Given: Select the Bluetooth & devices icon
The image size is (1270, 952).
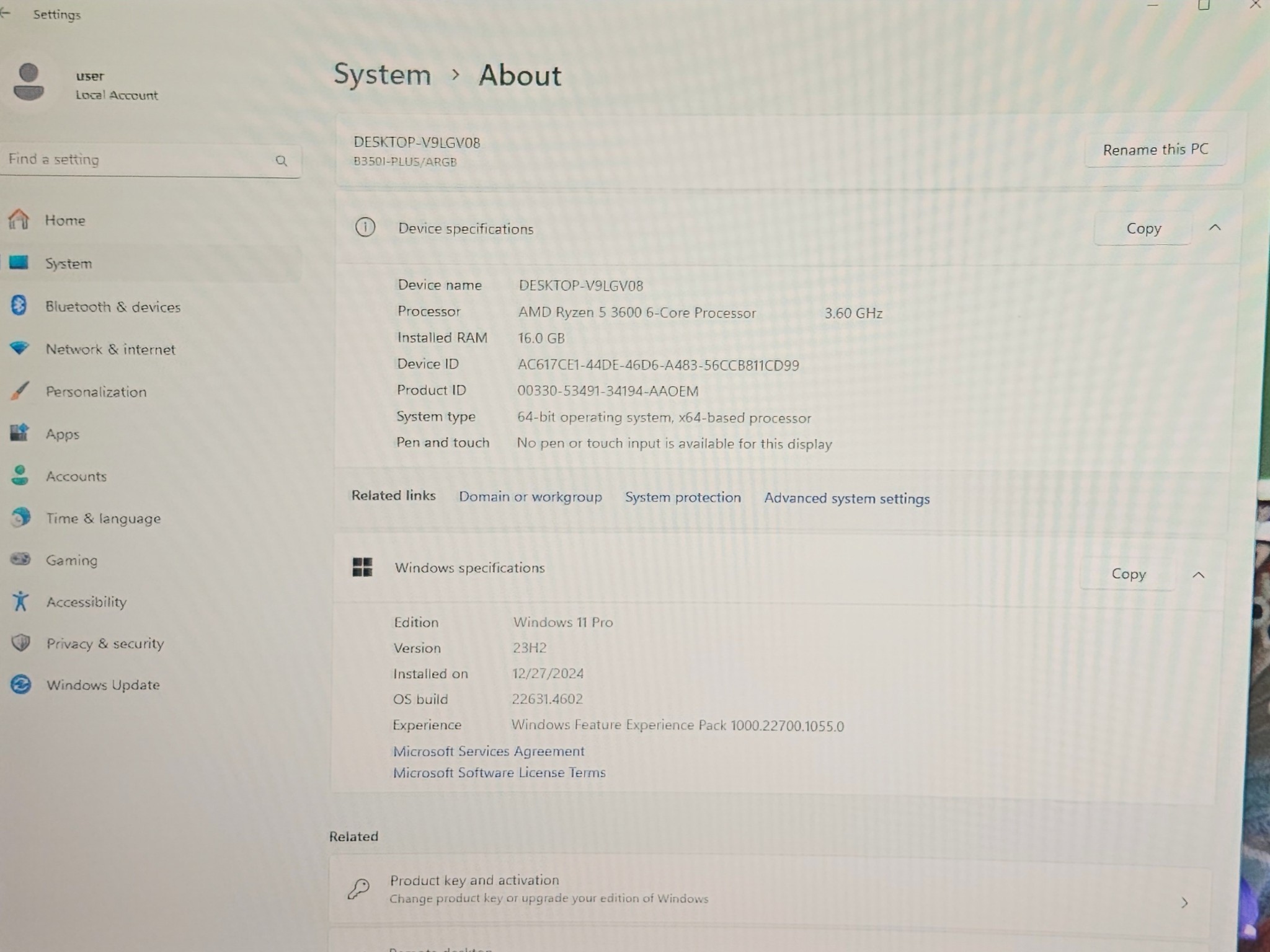Looking at the screenshot, I should coord(19,306).
